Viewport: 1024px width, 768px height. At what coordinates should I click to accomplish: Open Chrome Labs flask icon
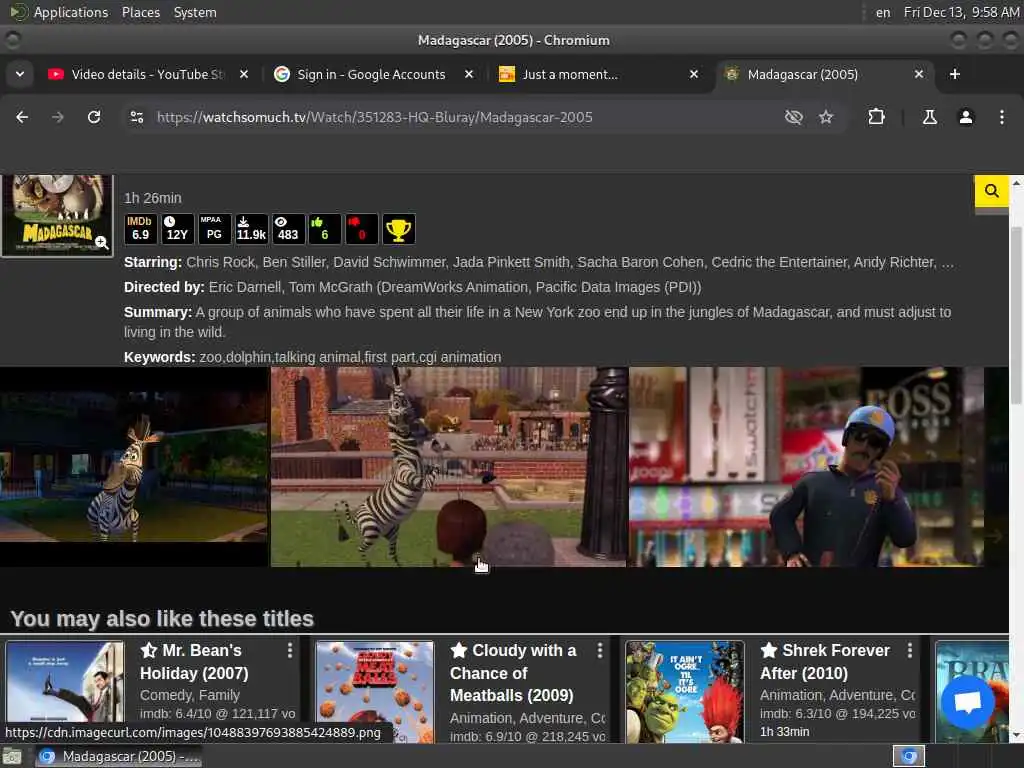(x=929, y=117)
